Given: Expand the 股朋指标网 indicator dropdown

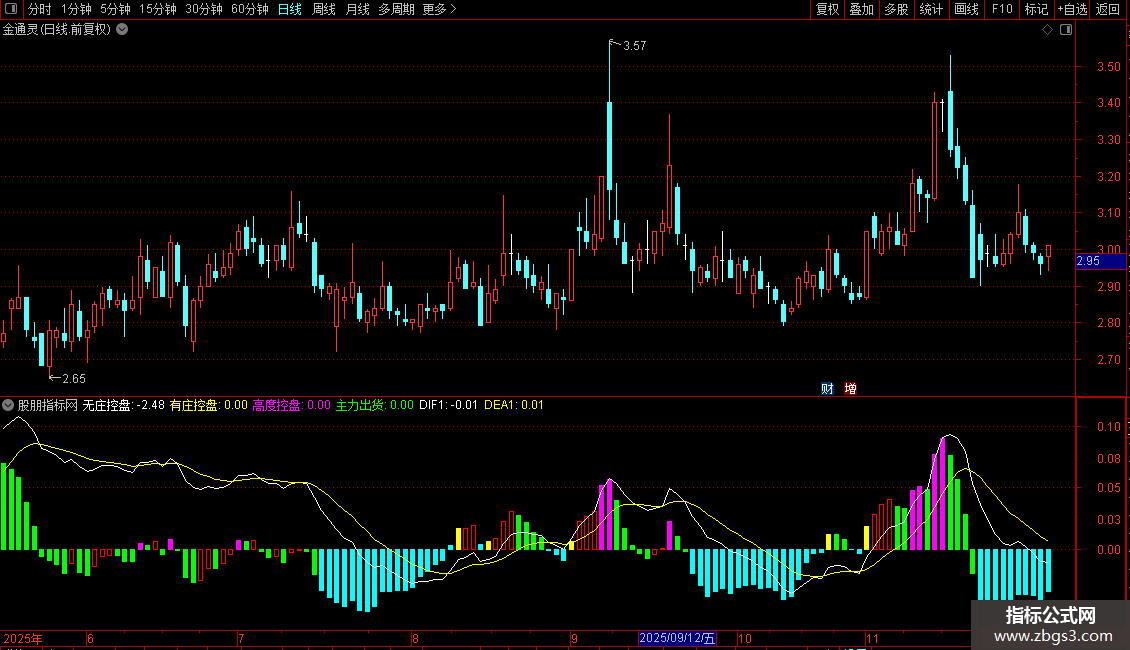Looking at the screenshot, I should [9, 405].
